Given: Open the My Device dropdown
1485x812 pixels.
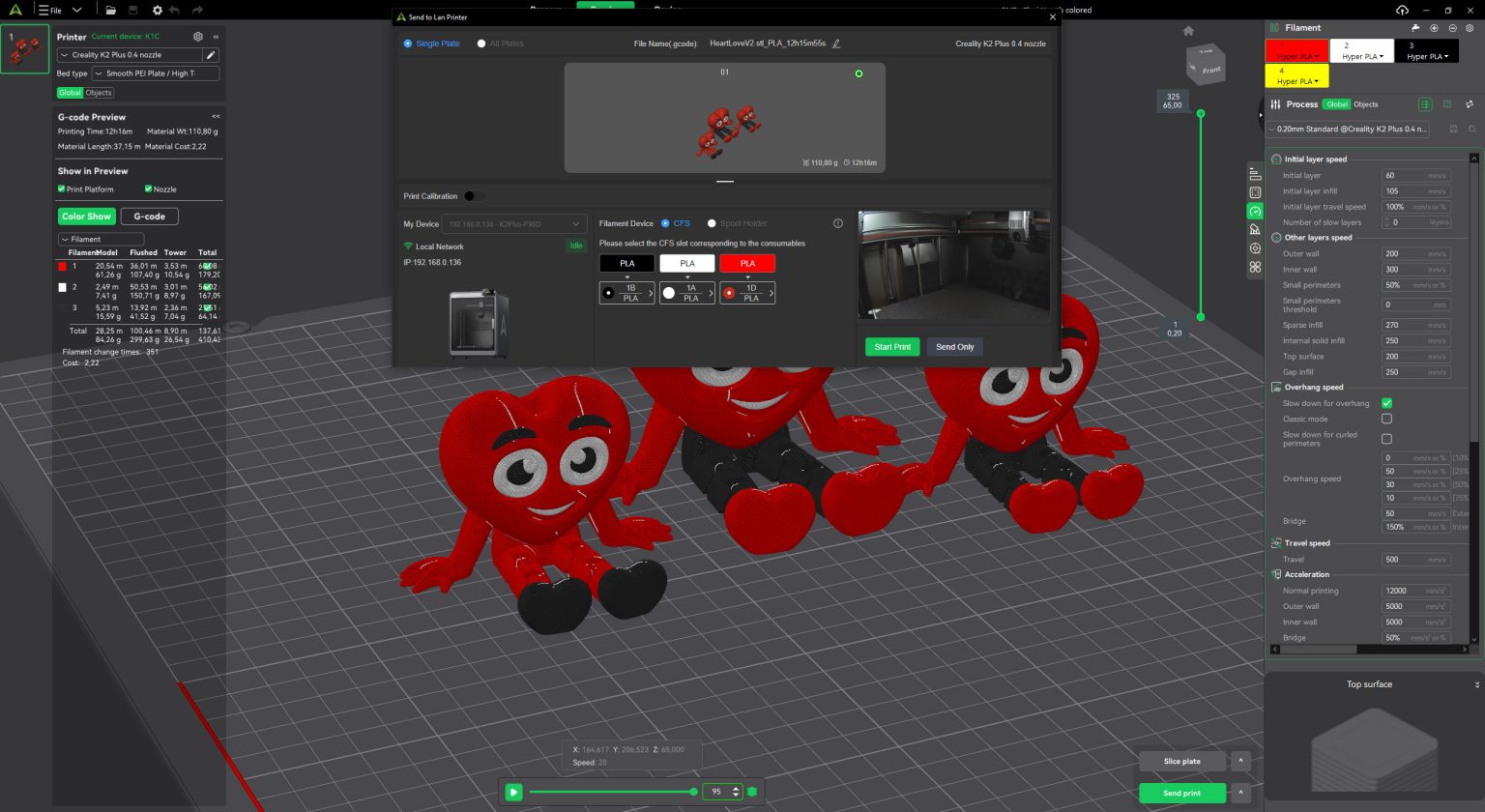Looking at the screenshot, I should [x=514, y=224].
